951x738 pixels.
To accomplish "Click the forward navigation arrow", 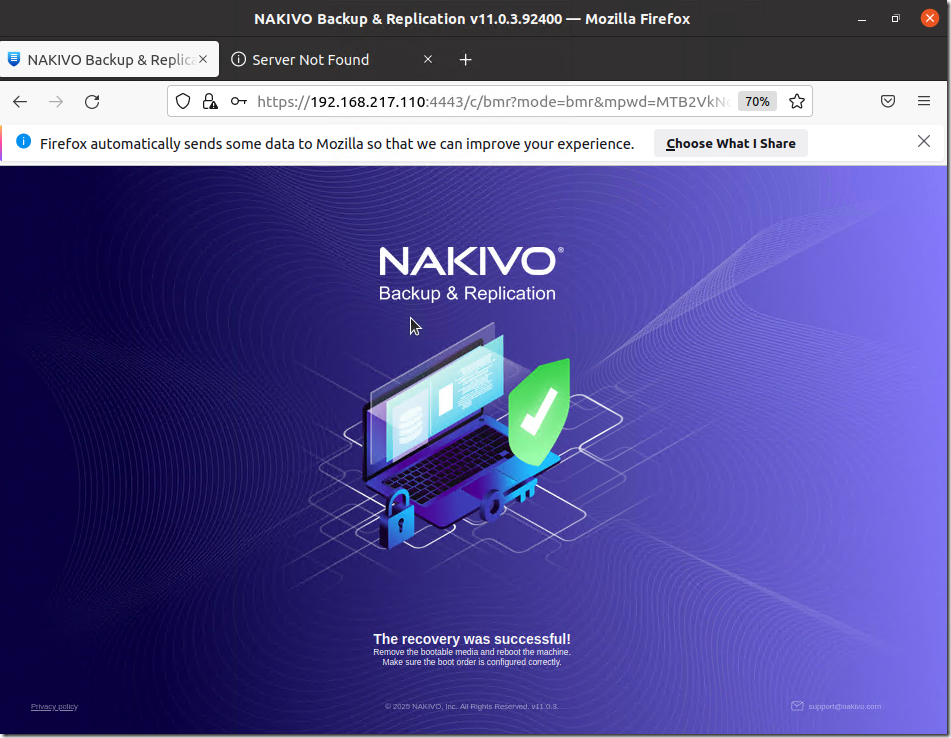I will pos(56,101).
